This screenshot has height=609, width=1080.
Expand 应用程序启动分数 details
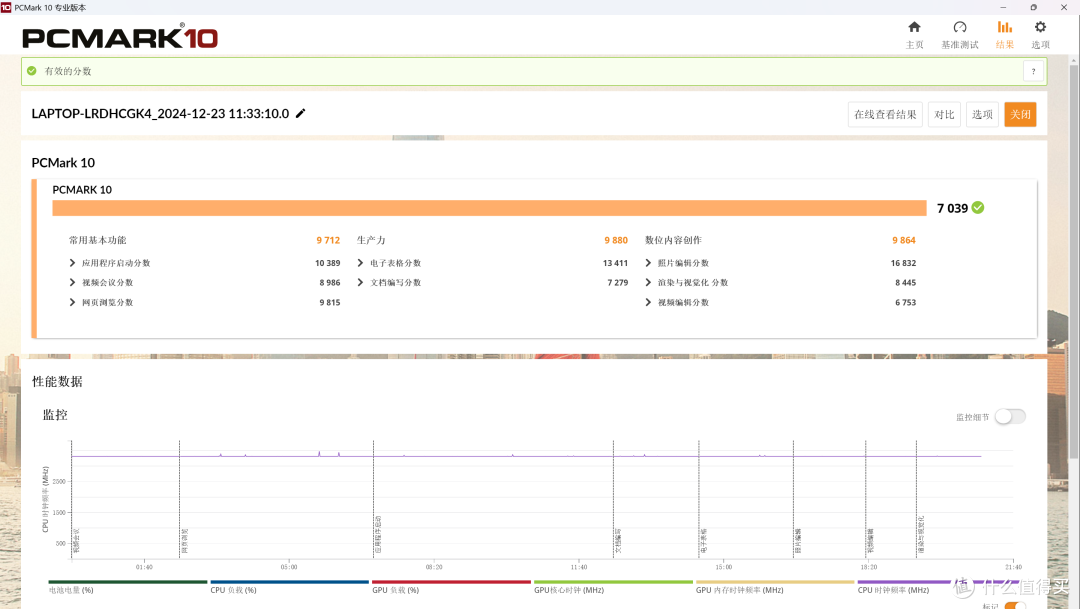(73, 263)
